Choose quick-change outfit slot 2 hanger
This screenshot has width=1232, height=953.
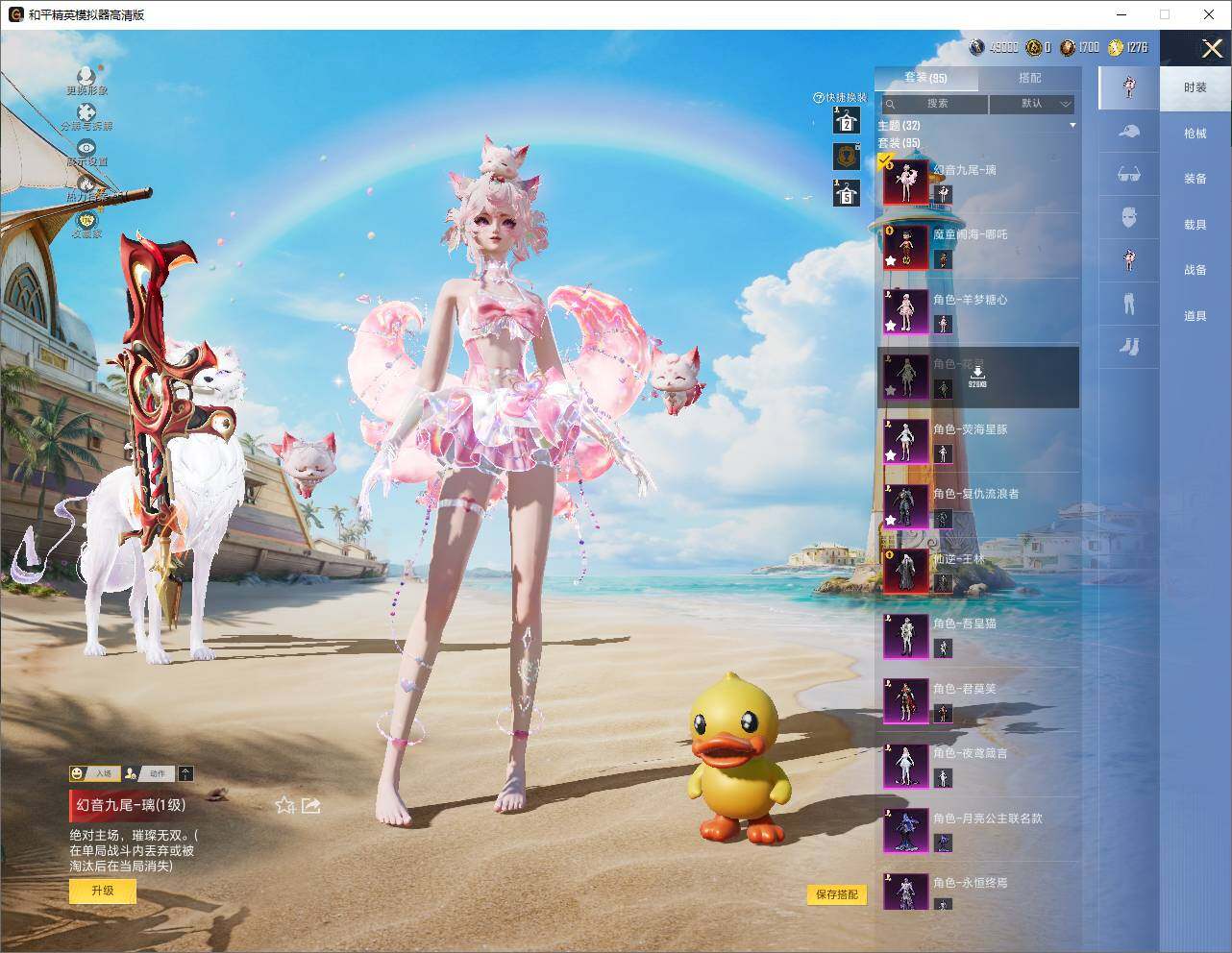pos(846,120)
